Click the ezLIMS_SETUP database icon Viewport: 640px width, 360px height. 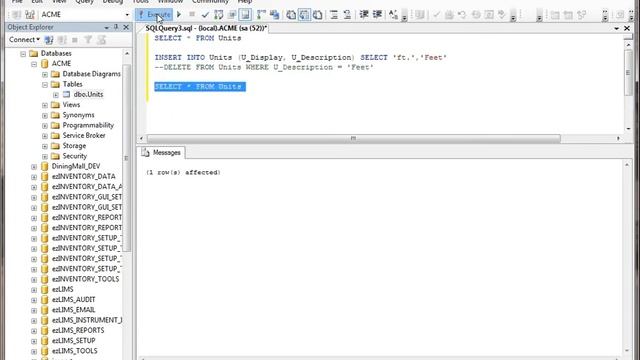coord(44,341)
